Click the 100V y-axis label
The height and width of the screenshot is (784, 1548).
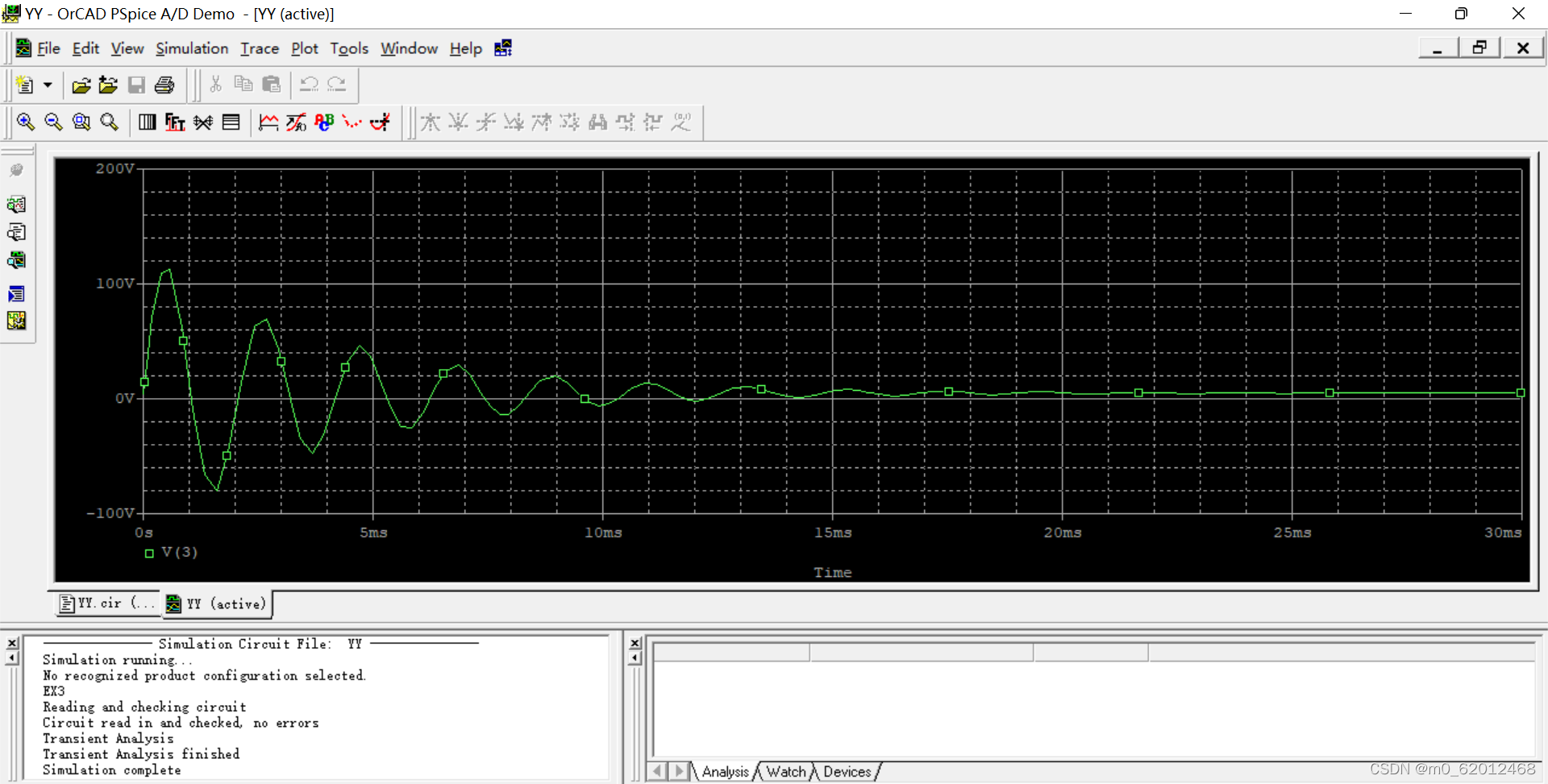tap(114, 284)
